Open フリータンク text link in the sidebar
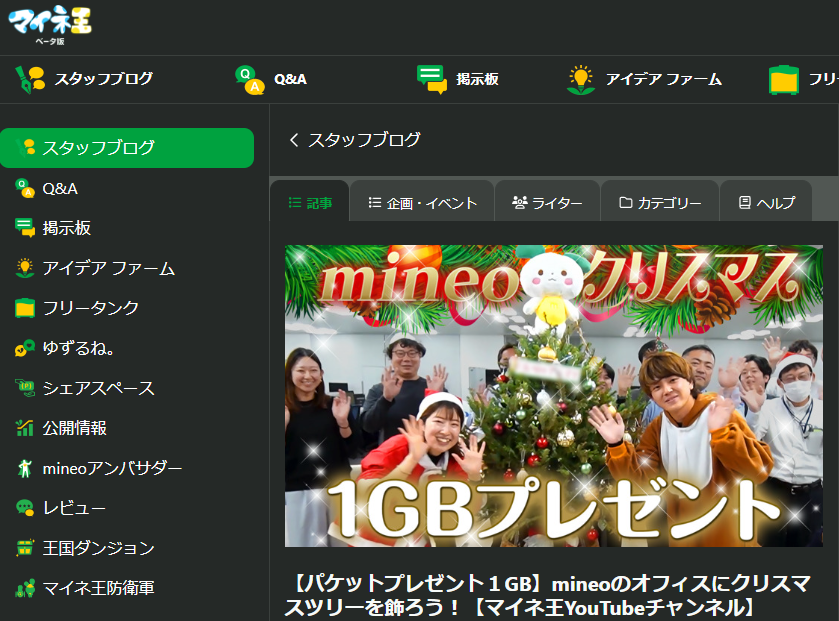839x621 pixels. [x=91, y=308]
